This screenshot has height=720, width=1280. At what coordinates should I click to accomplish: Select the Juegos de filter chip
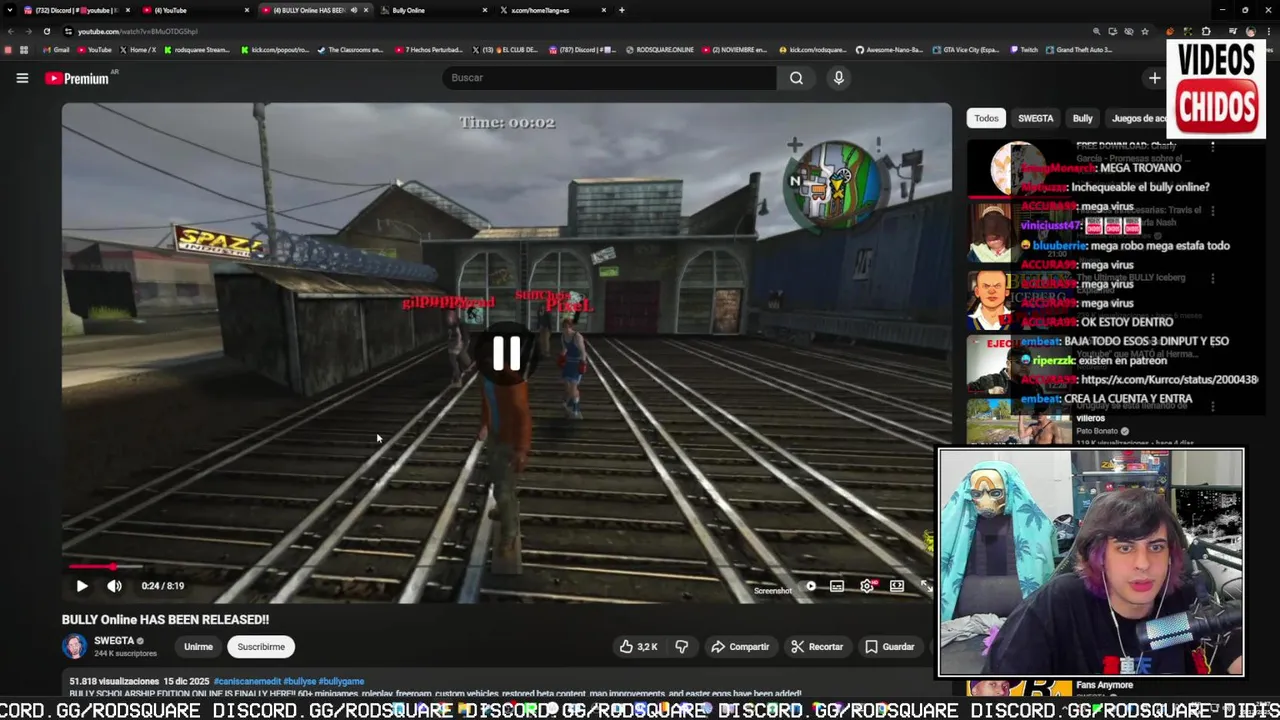click(x=1138, y=118)
